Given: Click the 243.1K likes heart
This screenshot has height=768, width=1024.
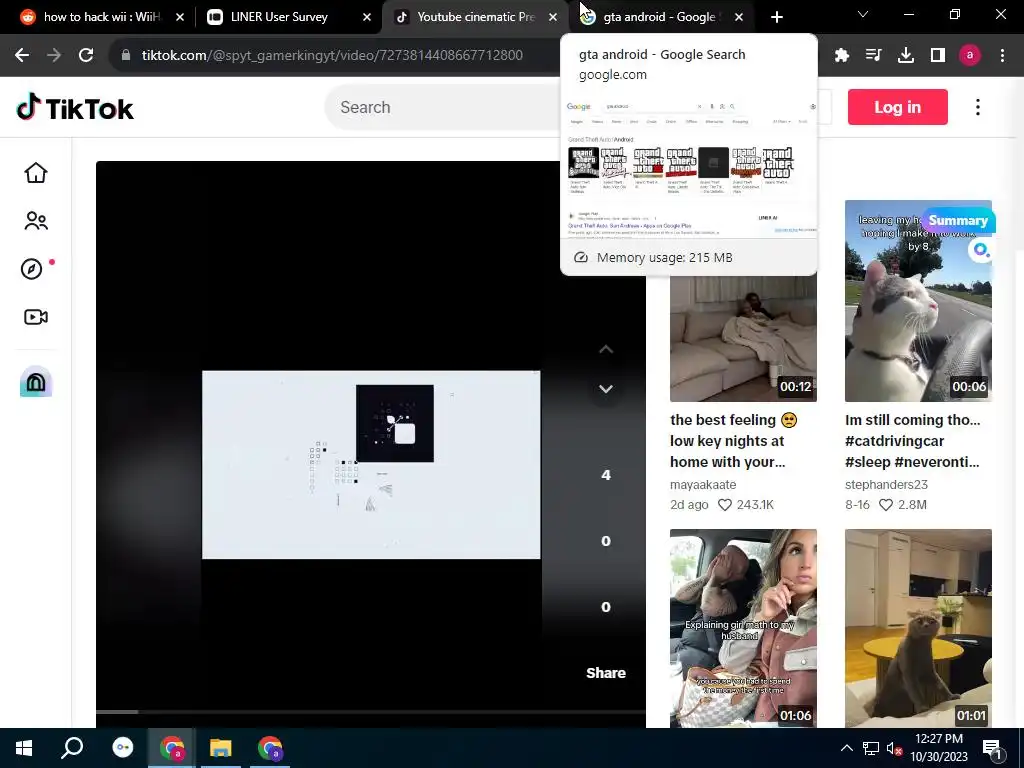Looking at the screenshot, I should pos(725,504).
